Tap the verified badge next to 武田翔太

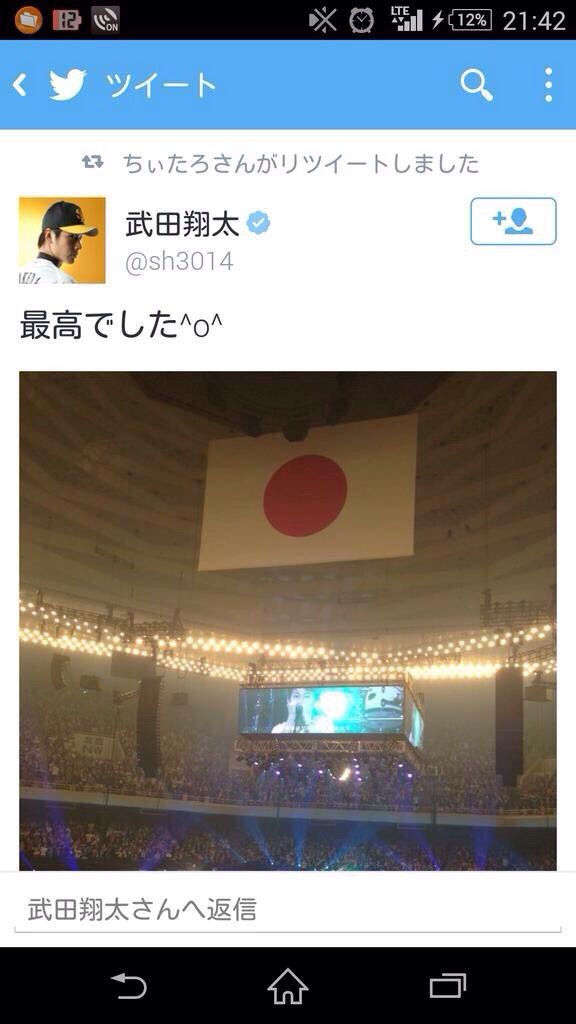tap(259, 223)
